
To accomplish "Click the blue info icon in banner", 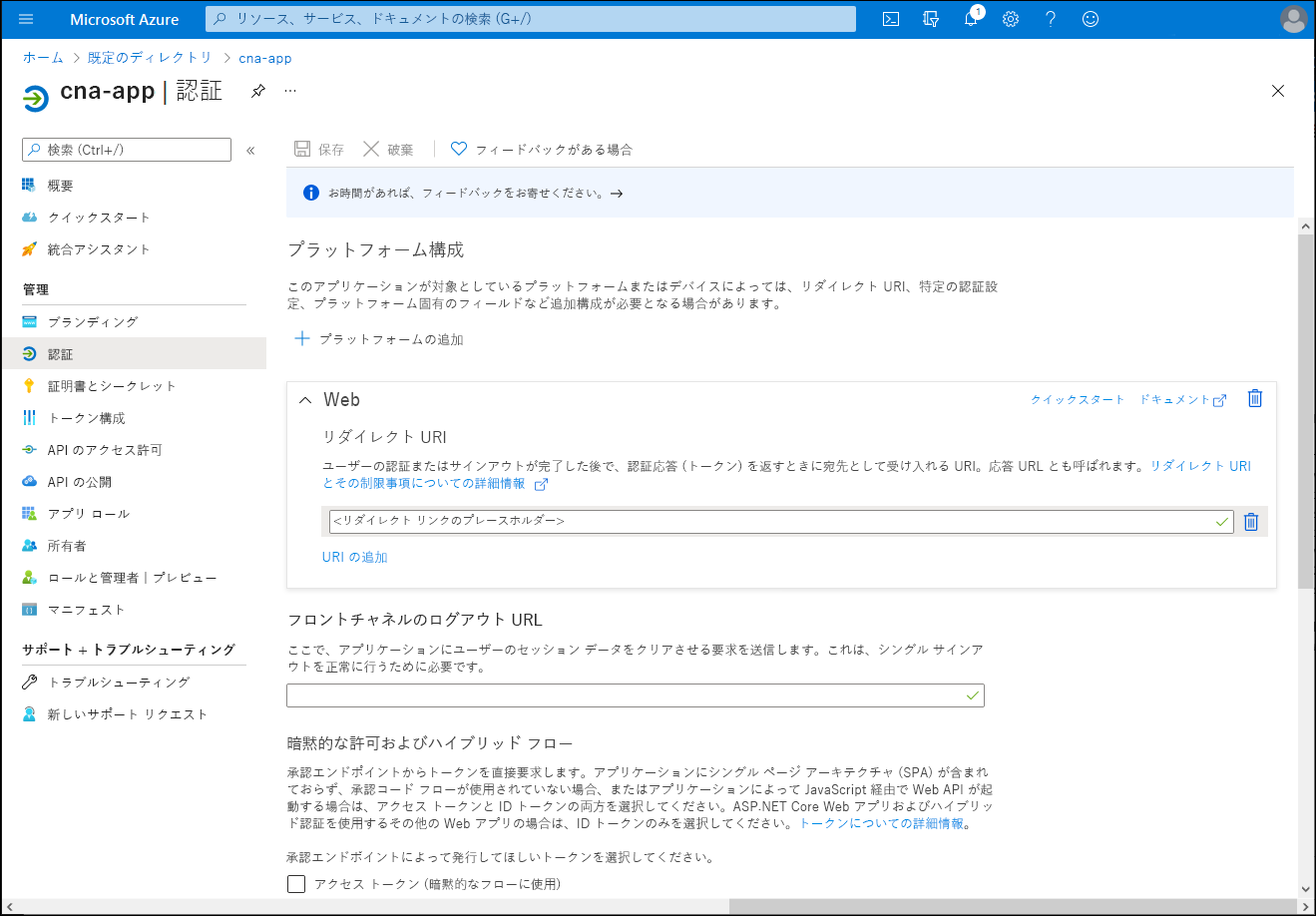I will [x=310, y=193].
